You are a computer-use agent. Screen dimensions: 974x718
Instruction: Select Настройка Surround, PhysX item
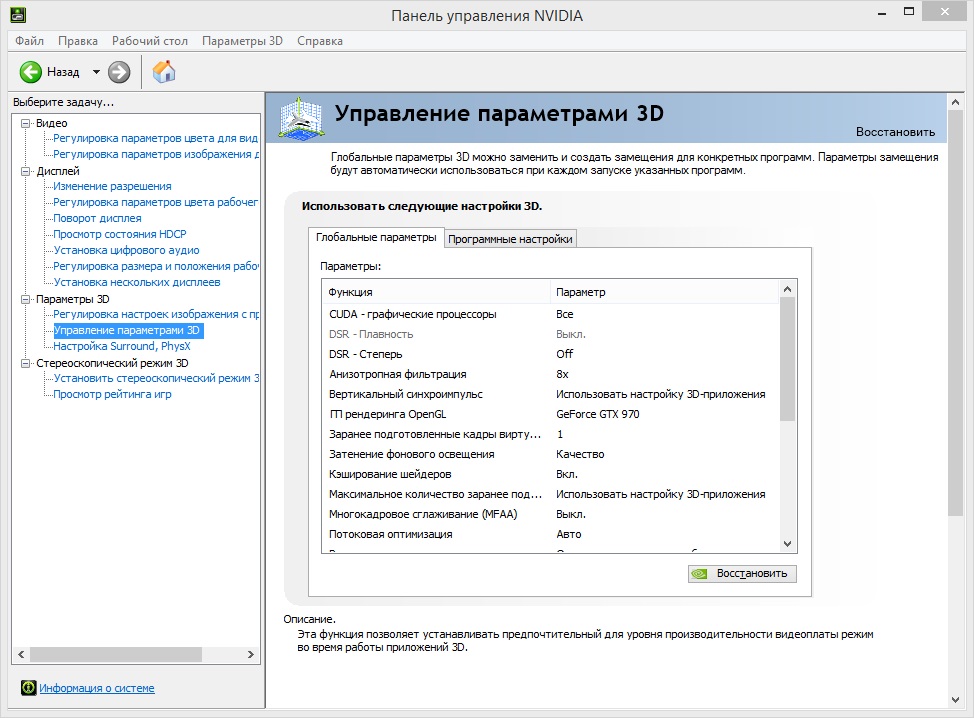coord(122,347)
